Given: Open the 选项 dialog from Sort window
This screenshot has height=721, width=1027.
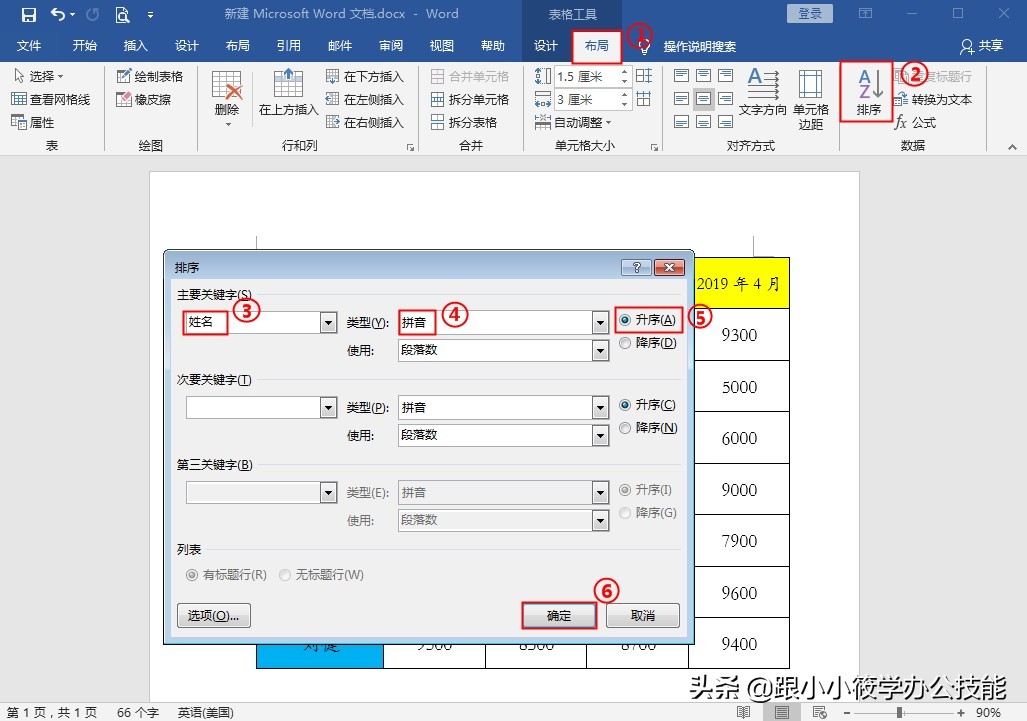Looking at the screenshot, I should [x=212, y=616].
